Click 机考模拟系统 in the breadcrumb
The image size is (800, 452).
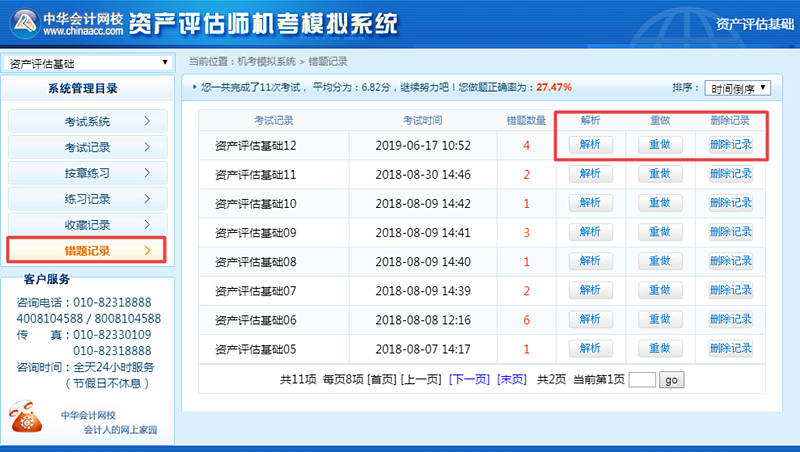coord(266,62)
